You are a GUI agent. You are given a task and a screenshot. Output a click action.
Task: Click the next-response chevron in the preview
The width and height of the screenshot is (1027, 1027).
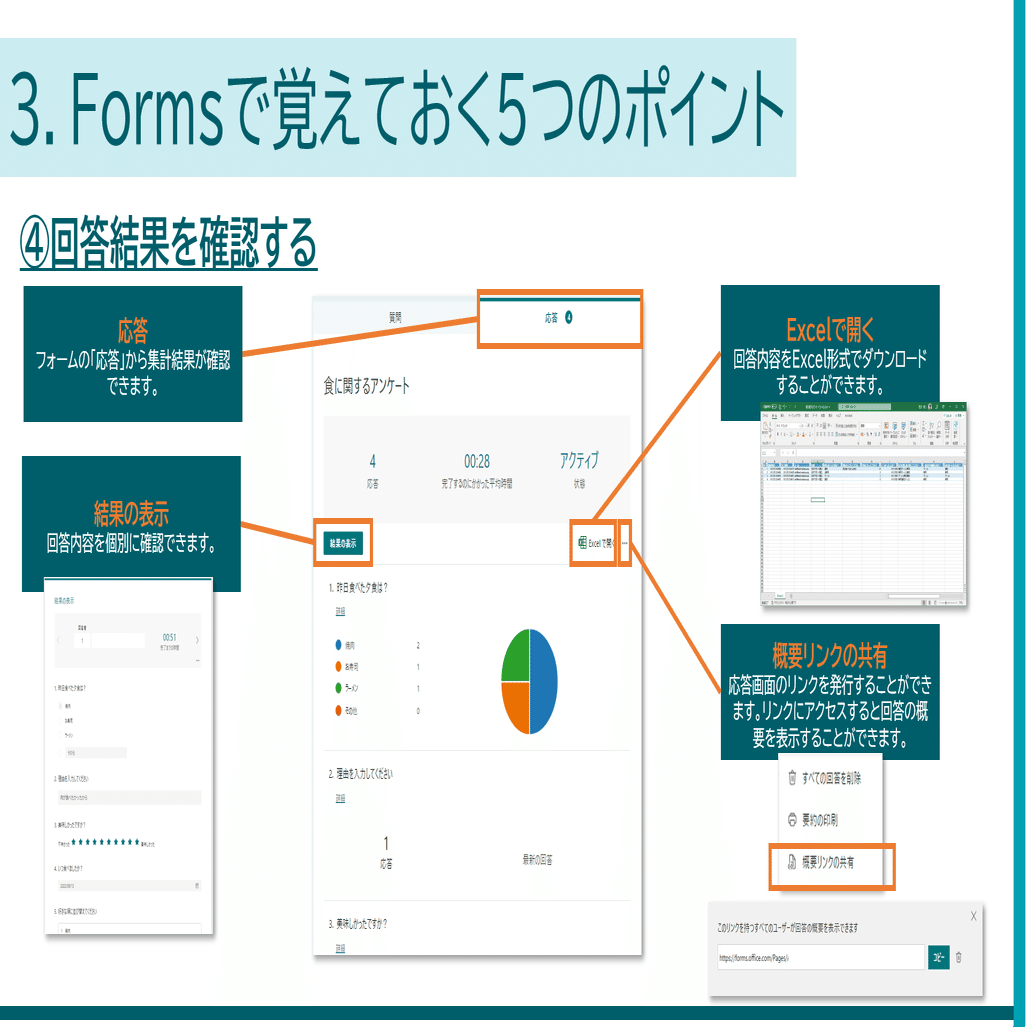(x=197, y=640)
